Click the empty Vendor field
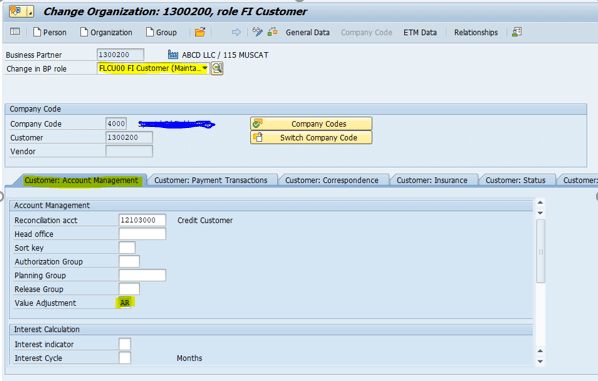Image resolution: width=598 pixels, height=381 pixels. click(129, 151)
